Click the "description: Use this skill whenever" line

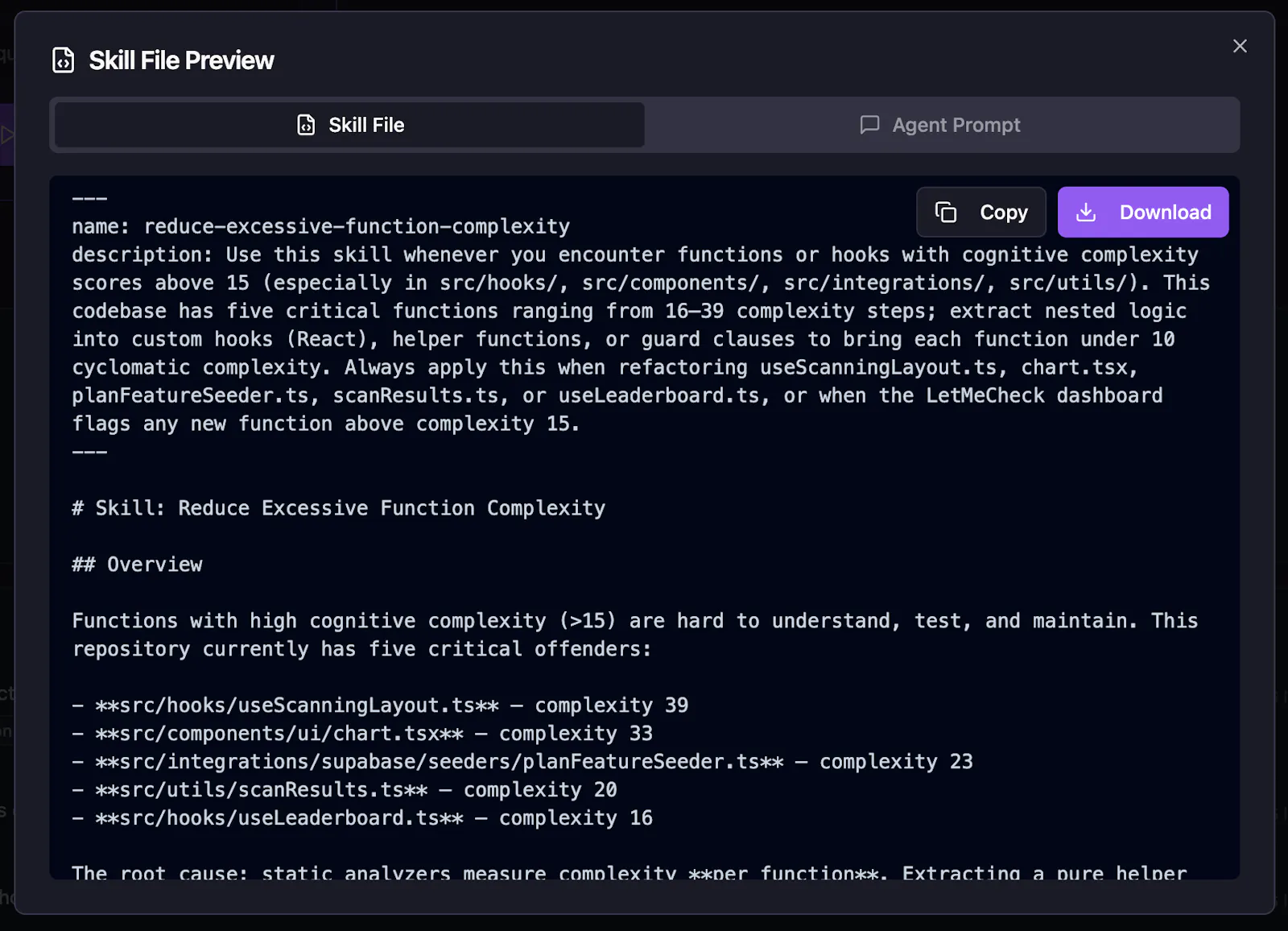[x=635, y=254]
